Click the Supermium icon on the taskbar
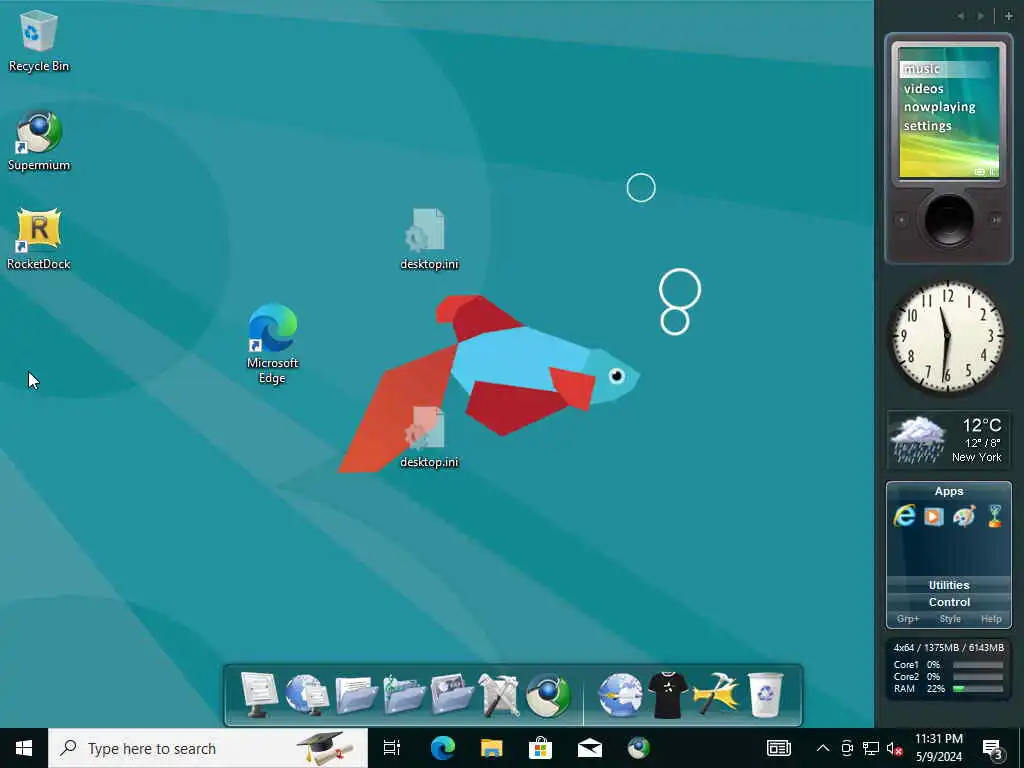Screen dimensions: 1024x768 coord(639,748)
